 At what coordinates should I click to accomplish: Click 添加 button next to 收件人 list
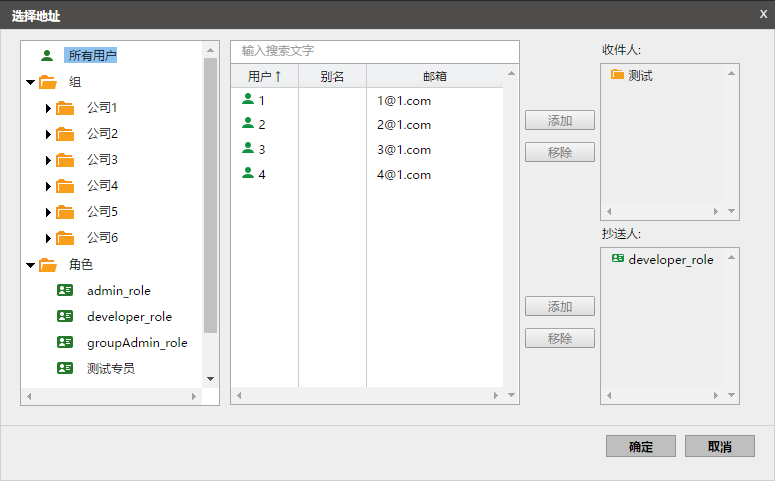560,120
